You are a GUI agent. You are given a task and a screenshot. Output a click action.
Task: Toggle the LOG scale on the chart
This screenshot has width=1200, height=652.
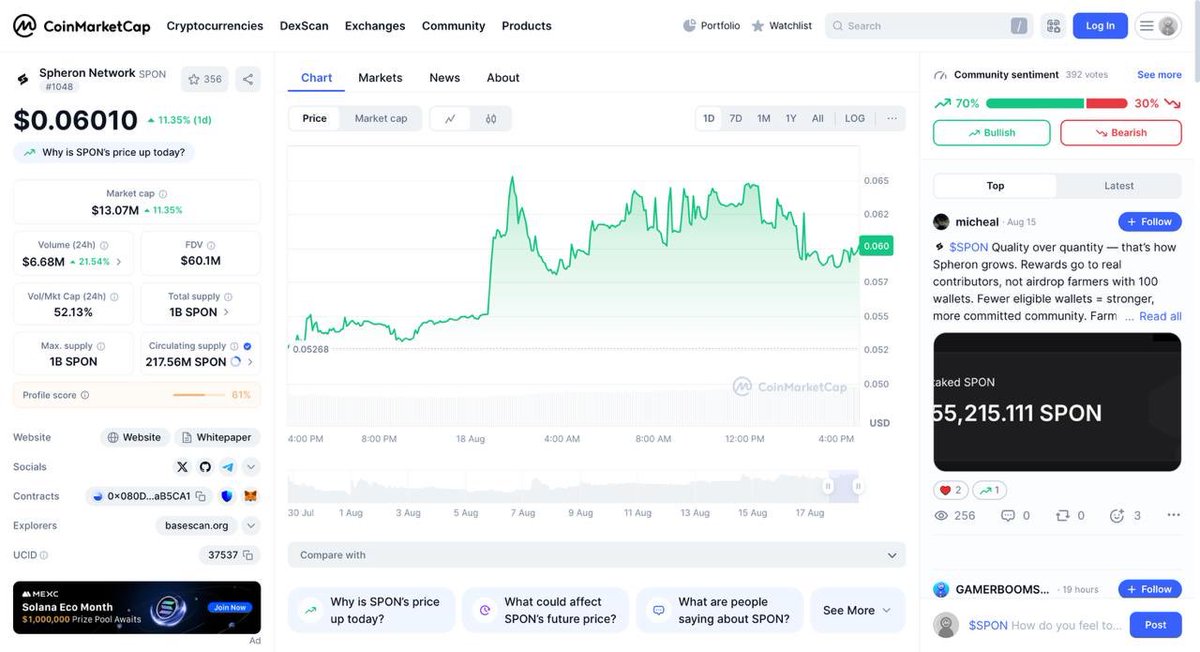click(855, 119)
